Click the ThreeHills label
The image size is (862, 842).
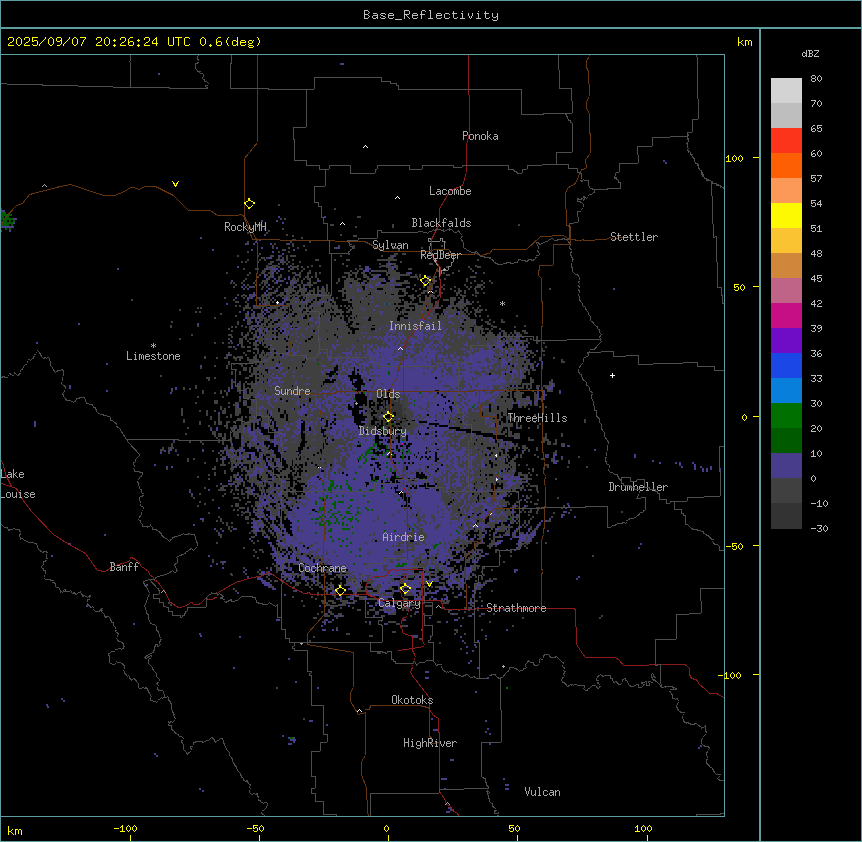(537, 418)
